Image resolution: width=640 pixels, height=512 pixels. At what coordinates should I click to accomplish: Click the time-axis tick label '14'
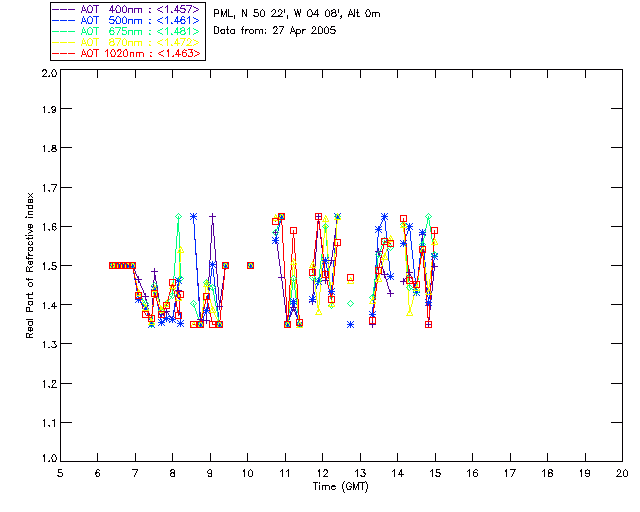coord(398,473)
